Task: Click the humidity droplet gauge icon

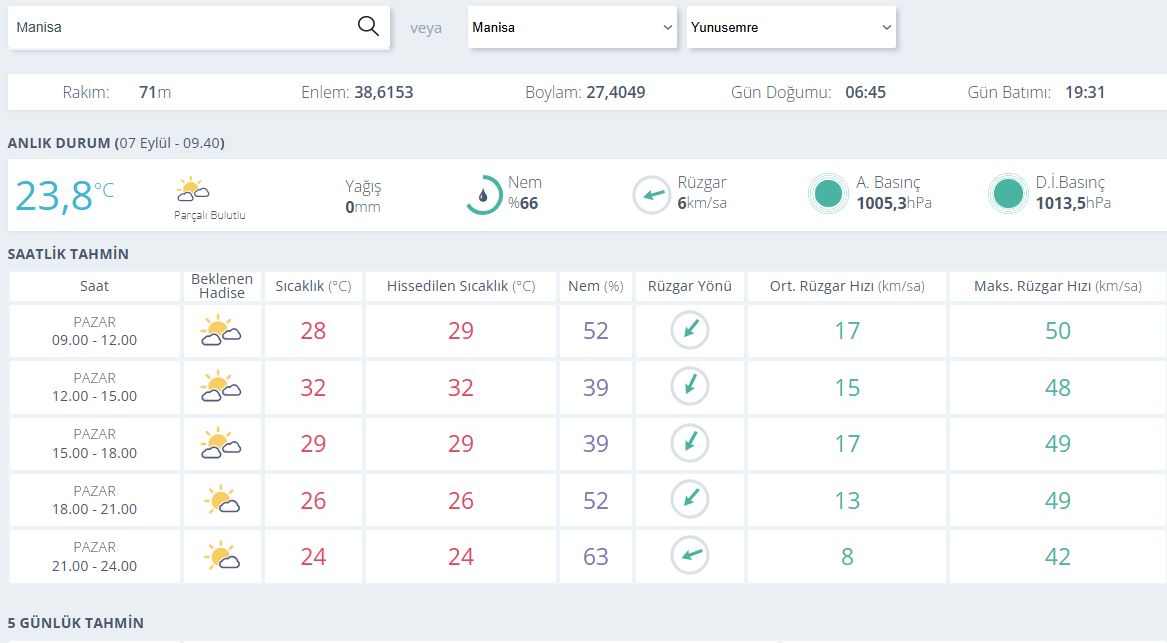Action: coord(484,196)
